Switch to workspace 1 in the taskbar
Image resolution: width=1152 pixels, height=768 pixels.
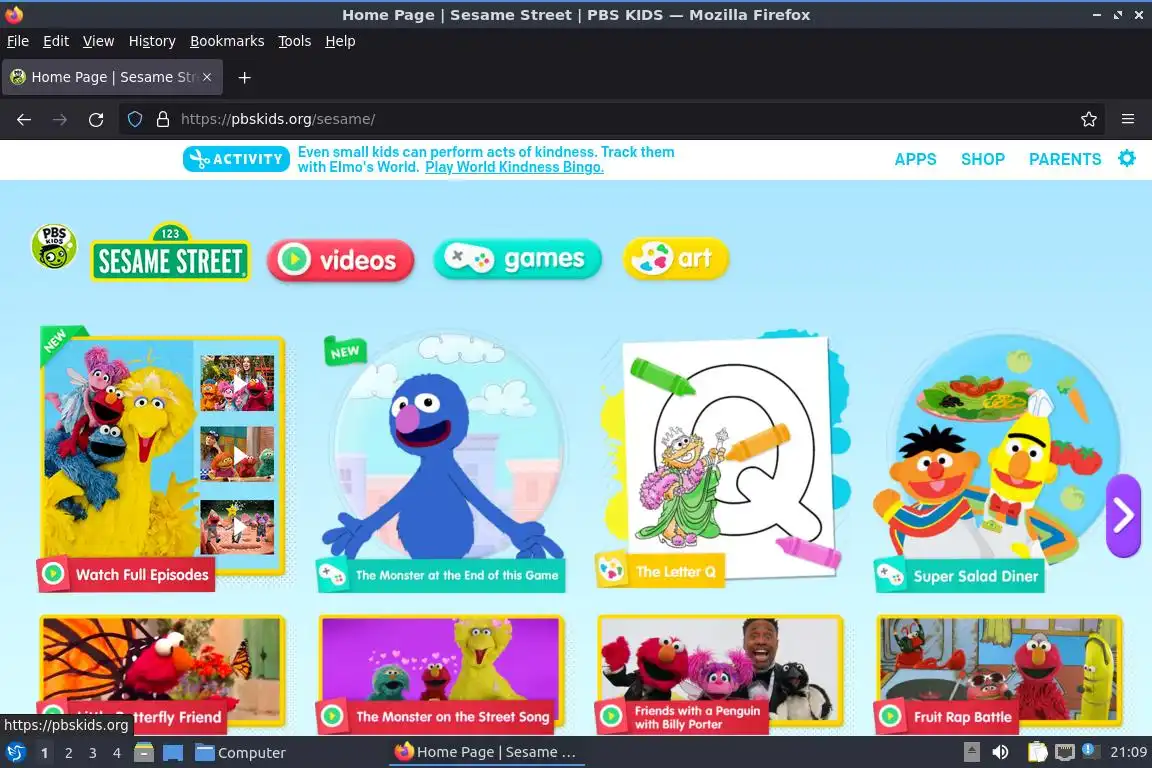(x=44, y=753)
